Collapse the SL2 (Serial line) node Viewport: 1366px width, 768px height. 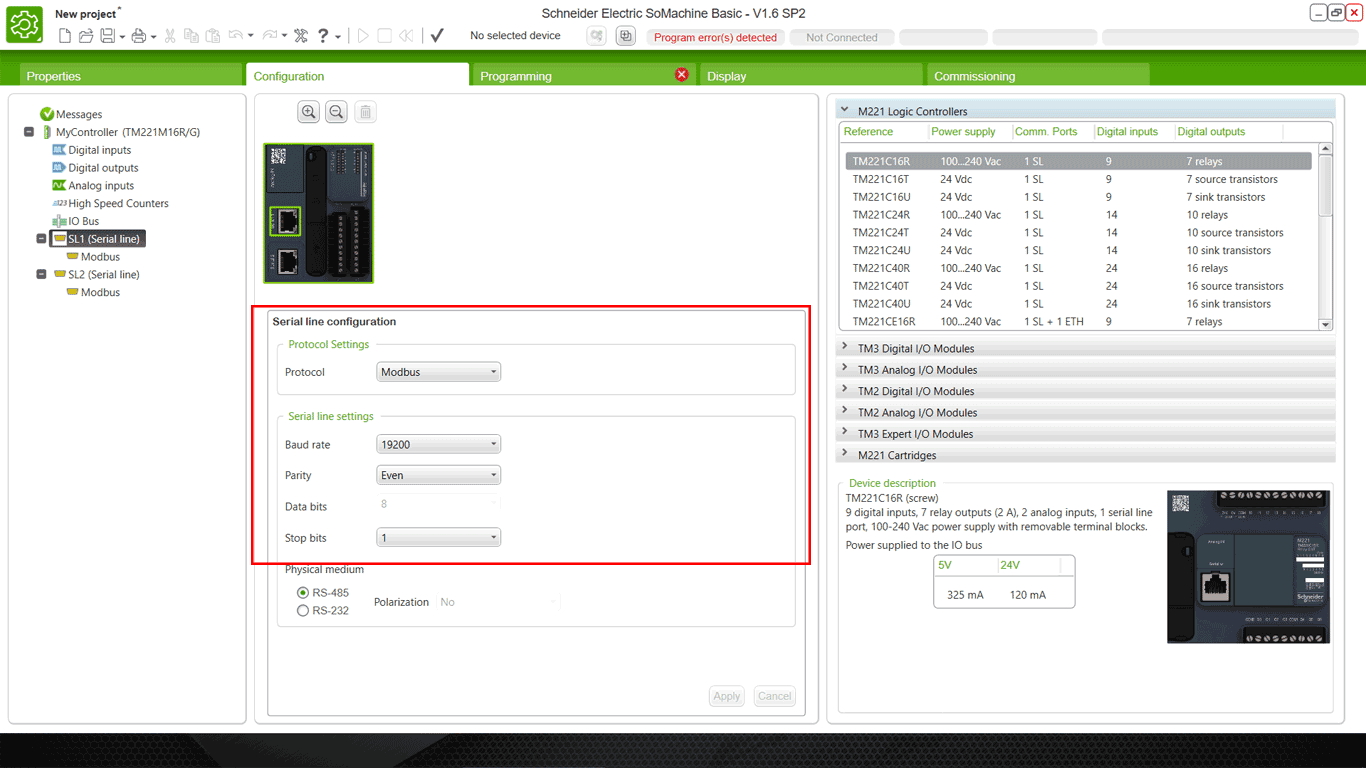pyautogui.click(x=41, y=274)
